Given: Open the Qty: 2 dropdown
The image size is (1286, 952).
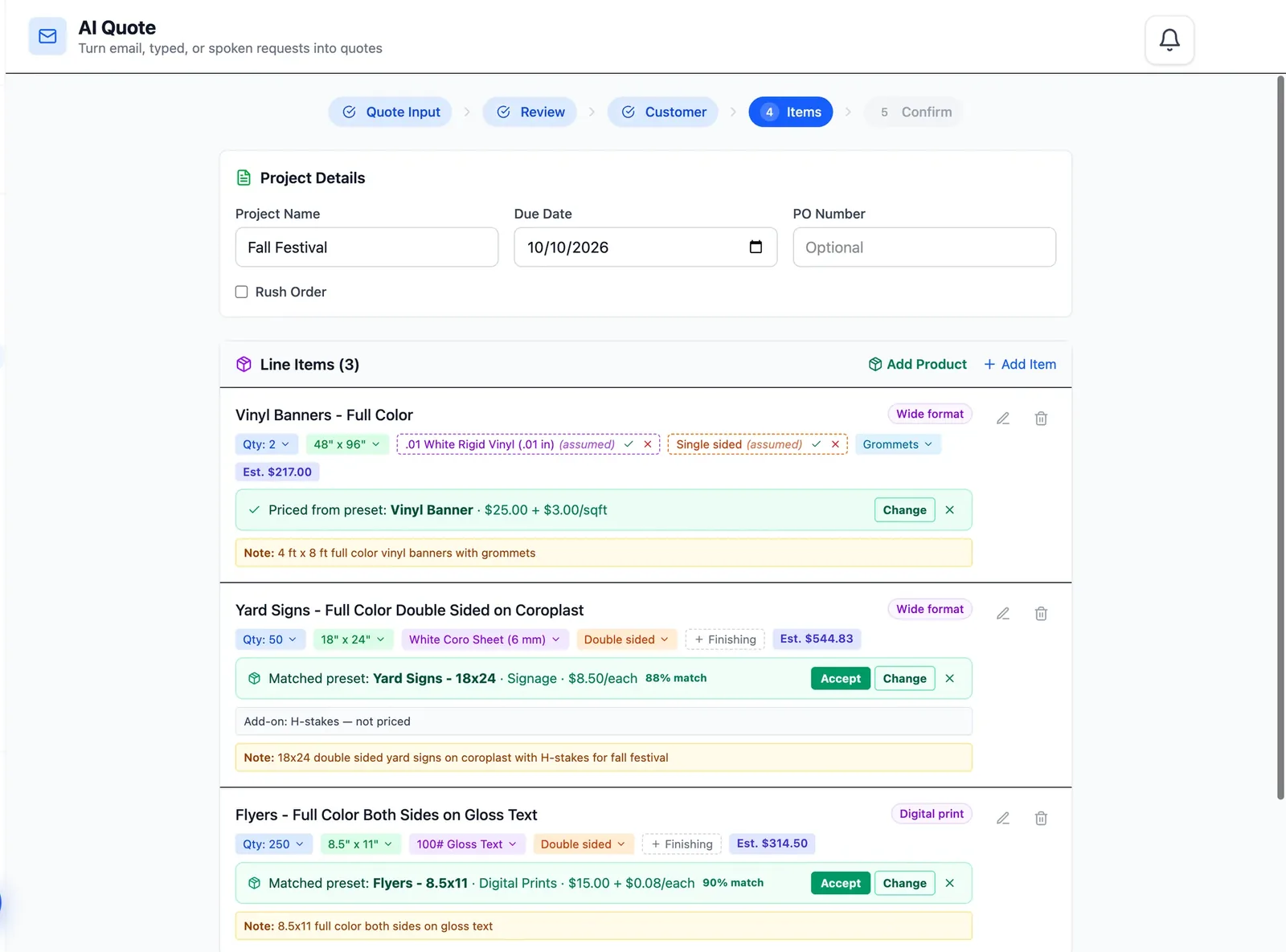Looking at the screenshot, I should coord(267,444).
